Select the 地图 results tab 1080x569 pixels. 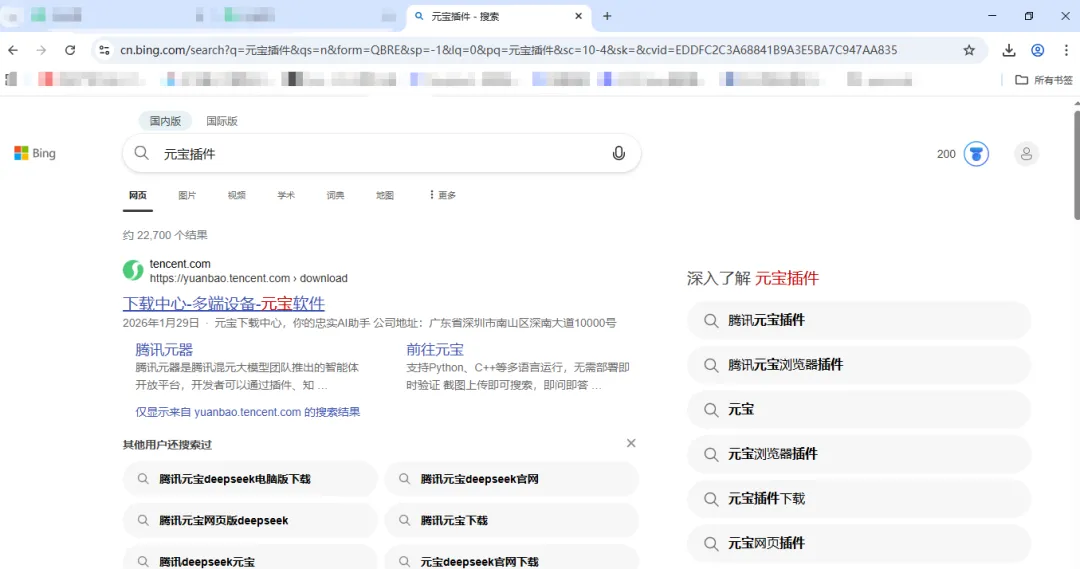point(385,195)
